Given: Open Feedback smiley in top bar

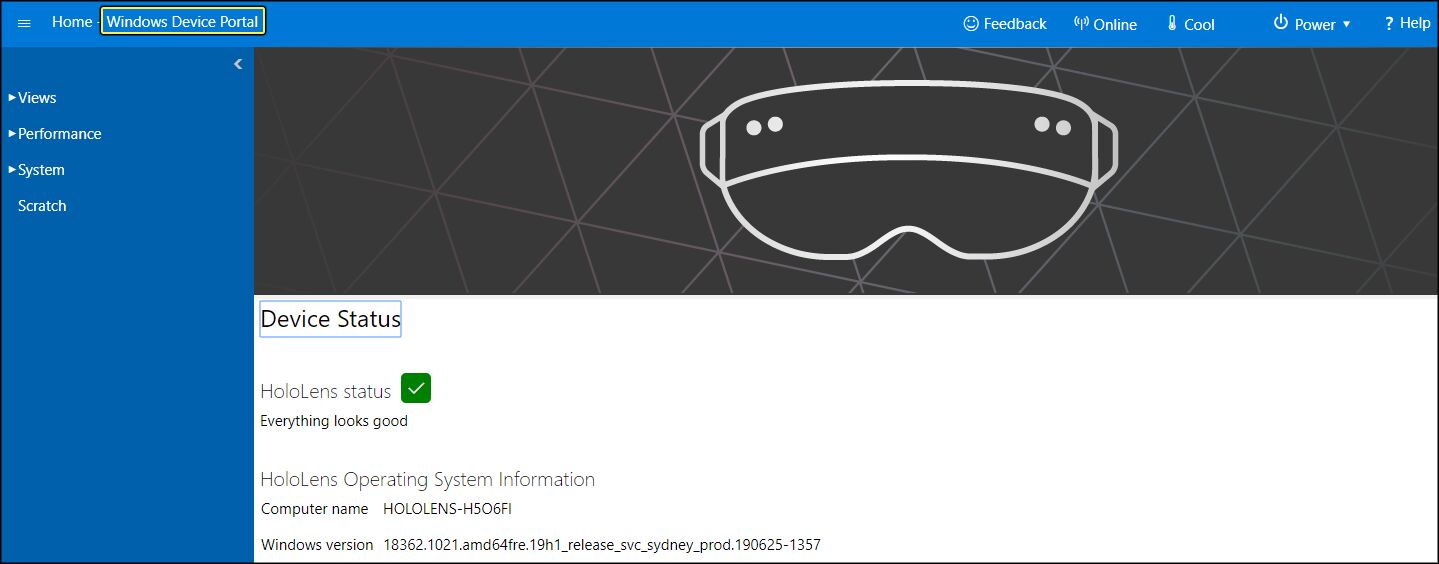Looking at the screenshot, I should tap(1005, 24).
